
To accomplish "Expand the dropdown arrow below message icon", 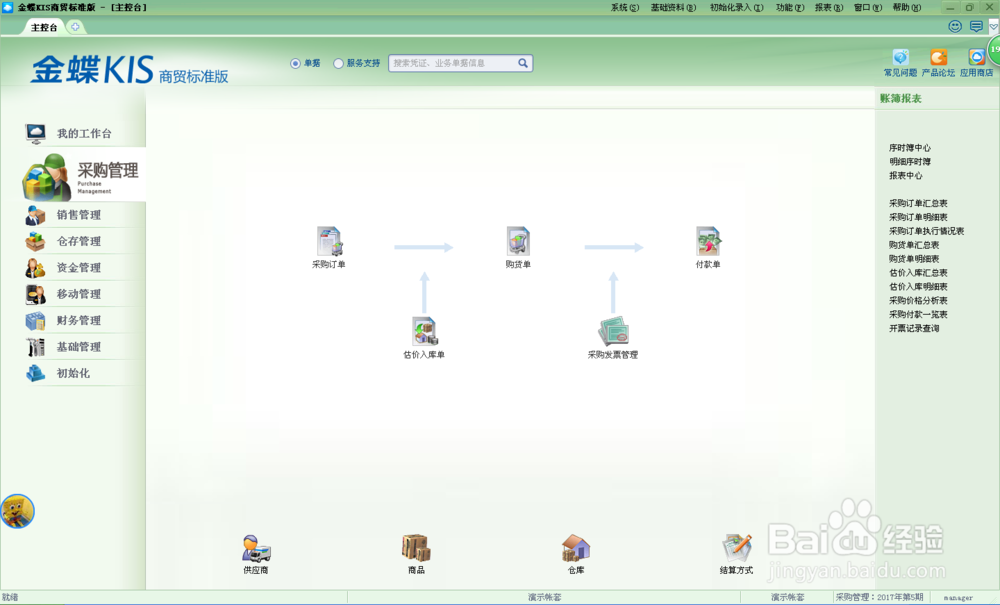I will point(994,26).
